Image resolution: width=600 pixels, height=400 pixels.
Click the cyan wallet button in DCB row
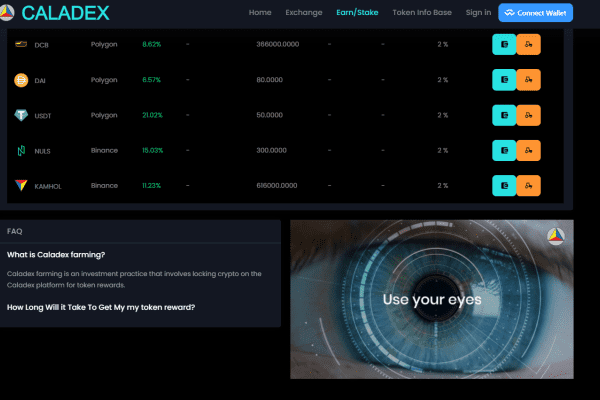[504, 44]
